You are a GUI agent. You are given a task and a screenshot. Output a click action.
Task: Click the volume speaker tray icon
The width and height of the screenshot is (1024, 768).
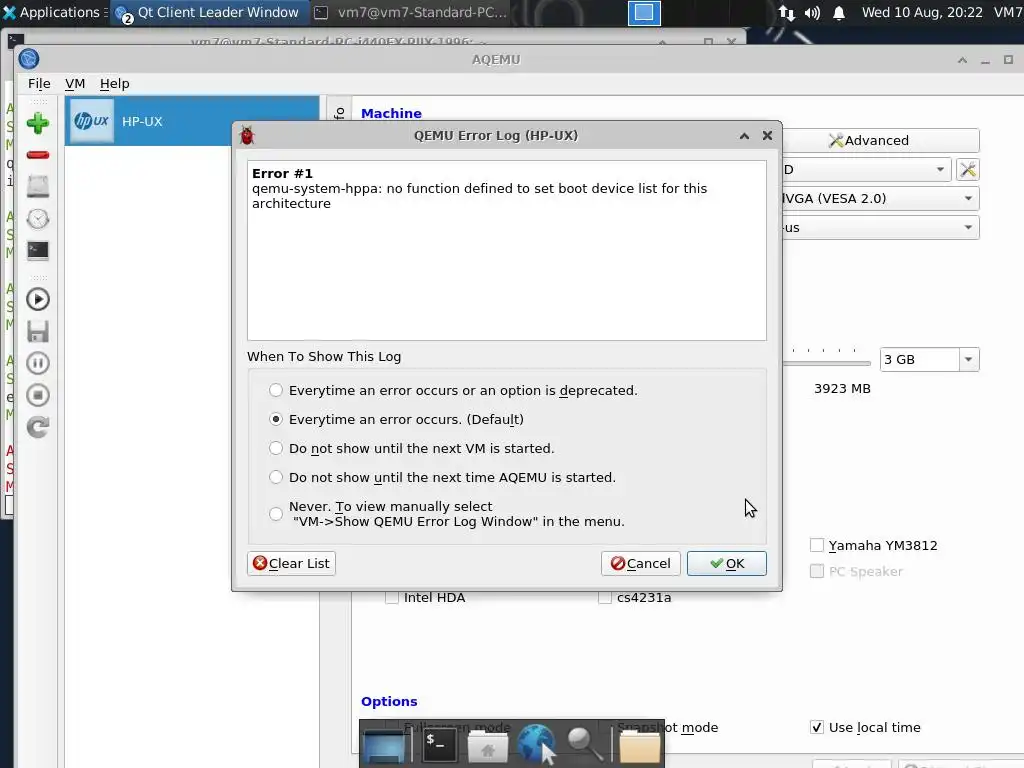(x=812, y=12)
